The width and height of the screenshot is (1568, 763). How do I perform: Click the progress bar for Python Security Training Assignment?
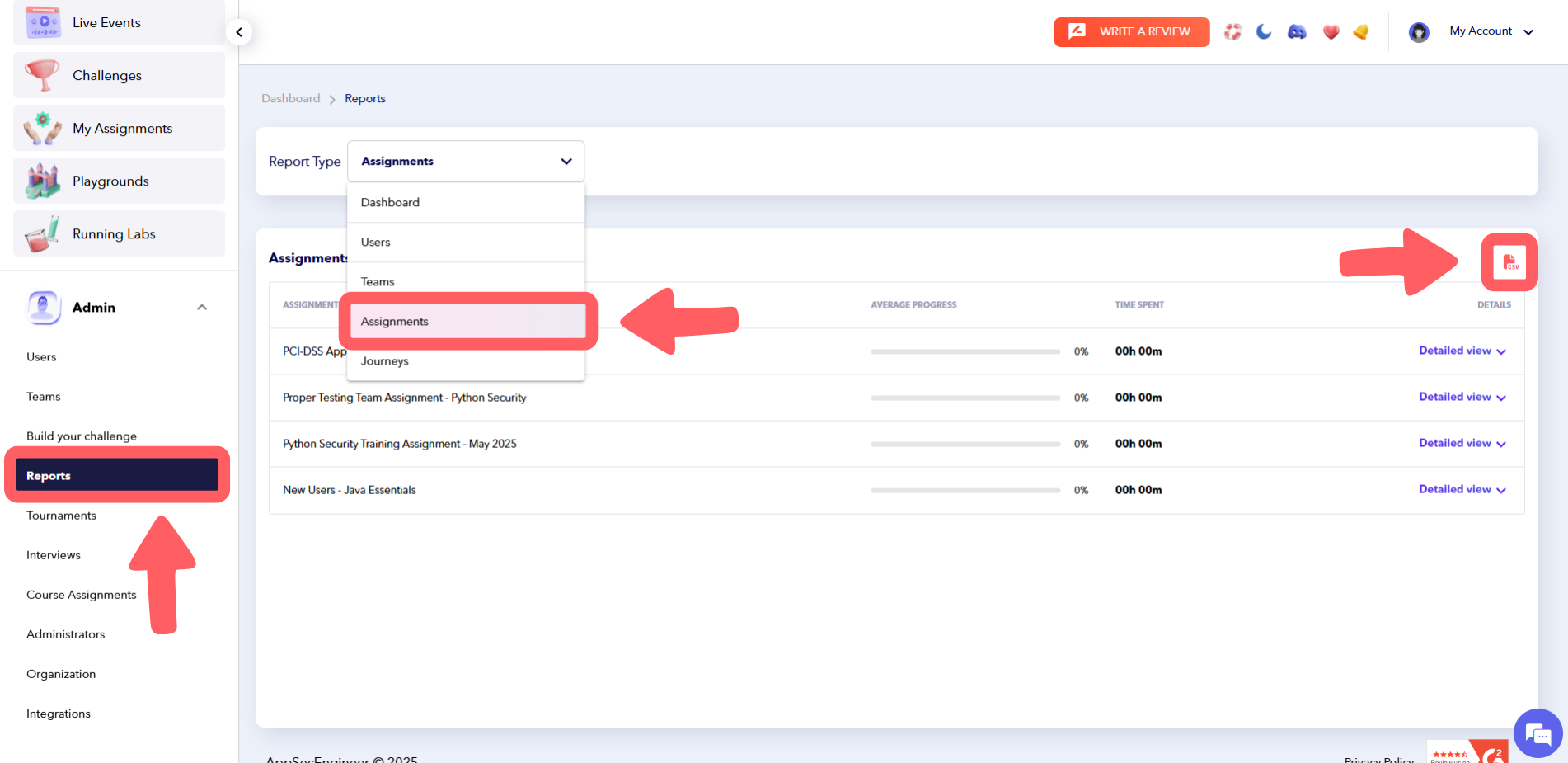[x=965, y=443]
